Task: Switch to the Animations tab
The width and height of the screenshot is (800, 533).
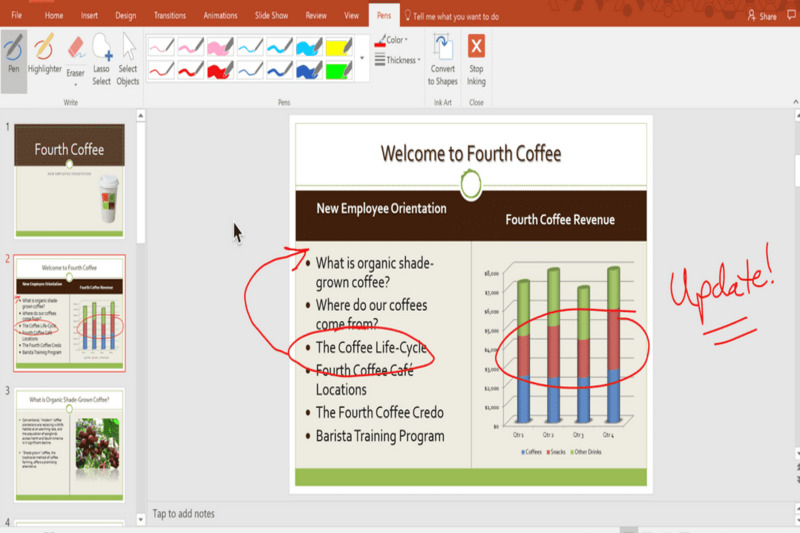Action: (221, 16)
